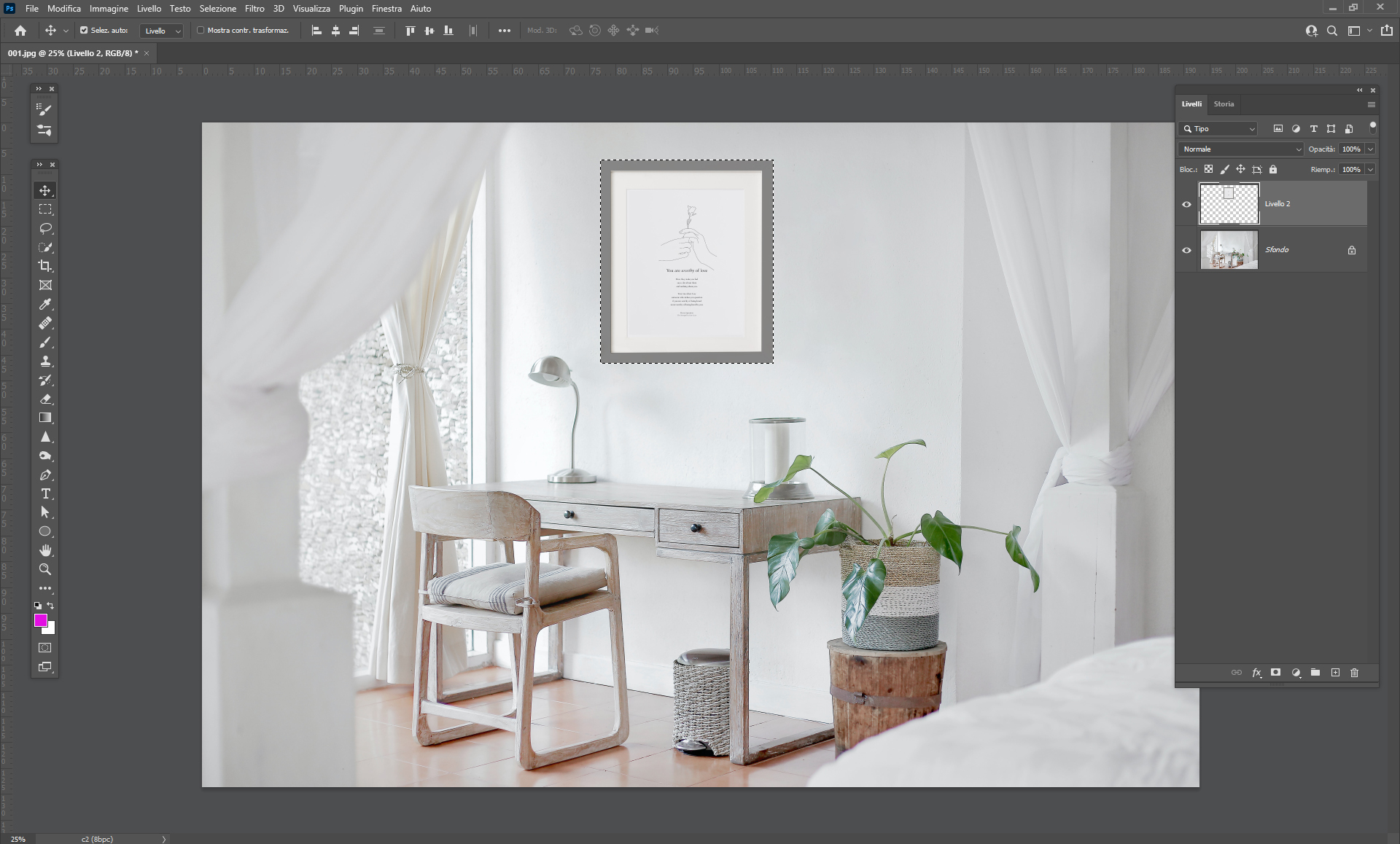Select the Clone Stamp tool
The width and height of the screenshot is (1400, 844).
point(45,361)
